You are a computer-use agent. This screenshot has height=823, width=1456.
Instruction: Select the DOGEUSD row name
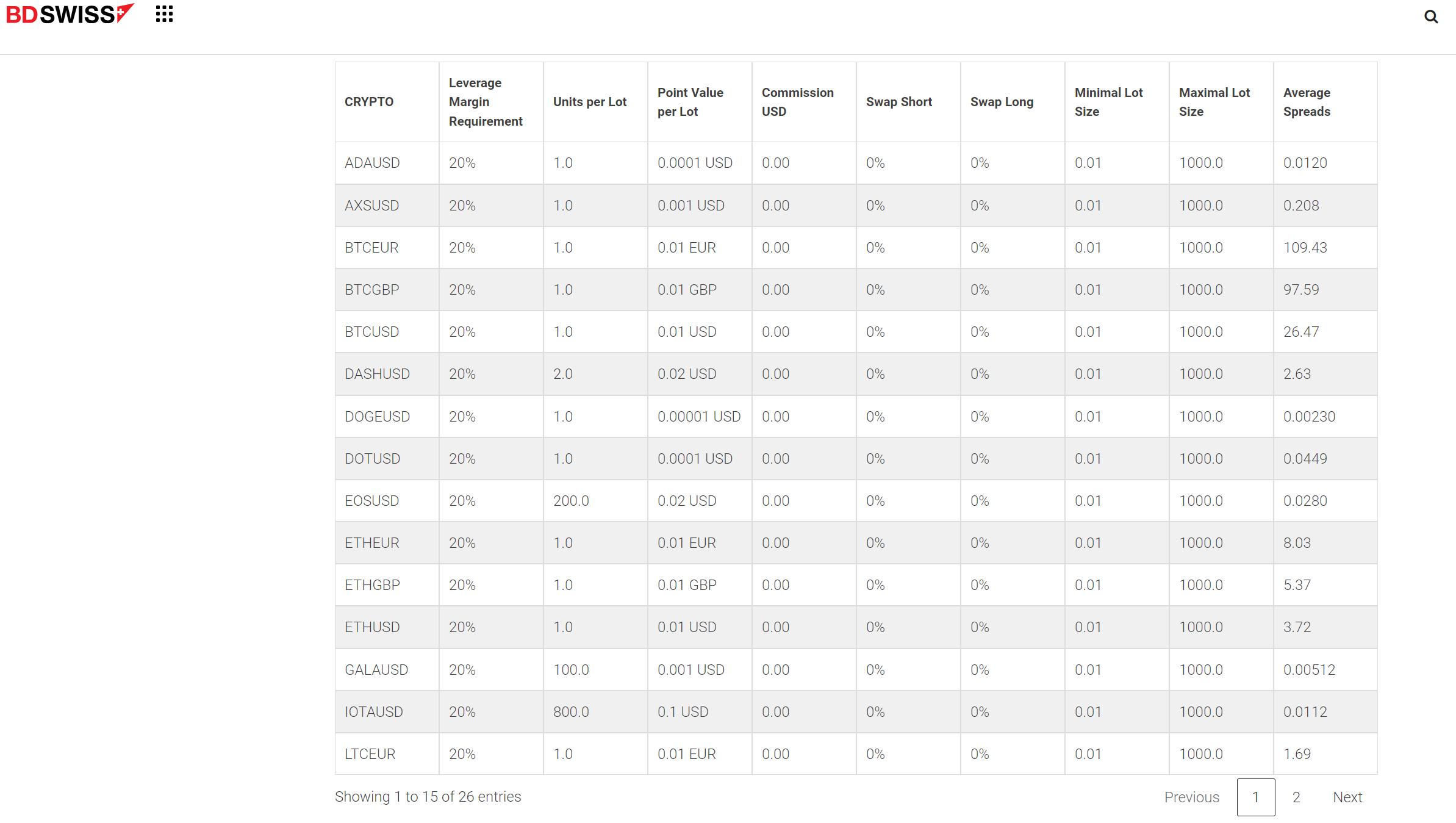coord(377,417)
